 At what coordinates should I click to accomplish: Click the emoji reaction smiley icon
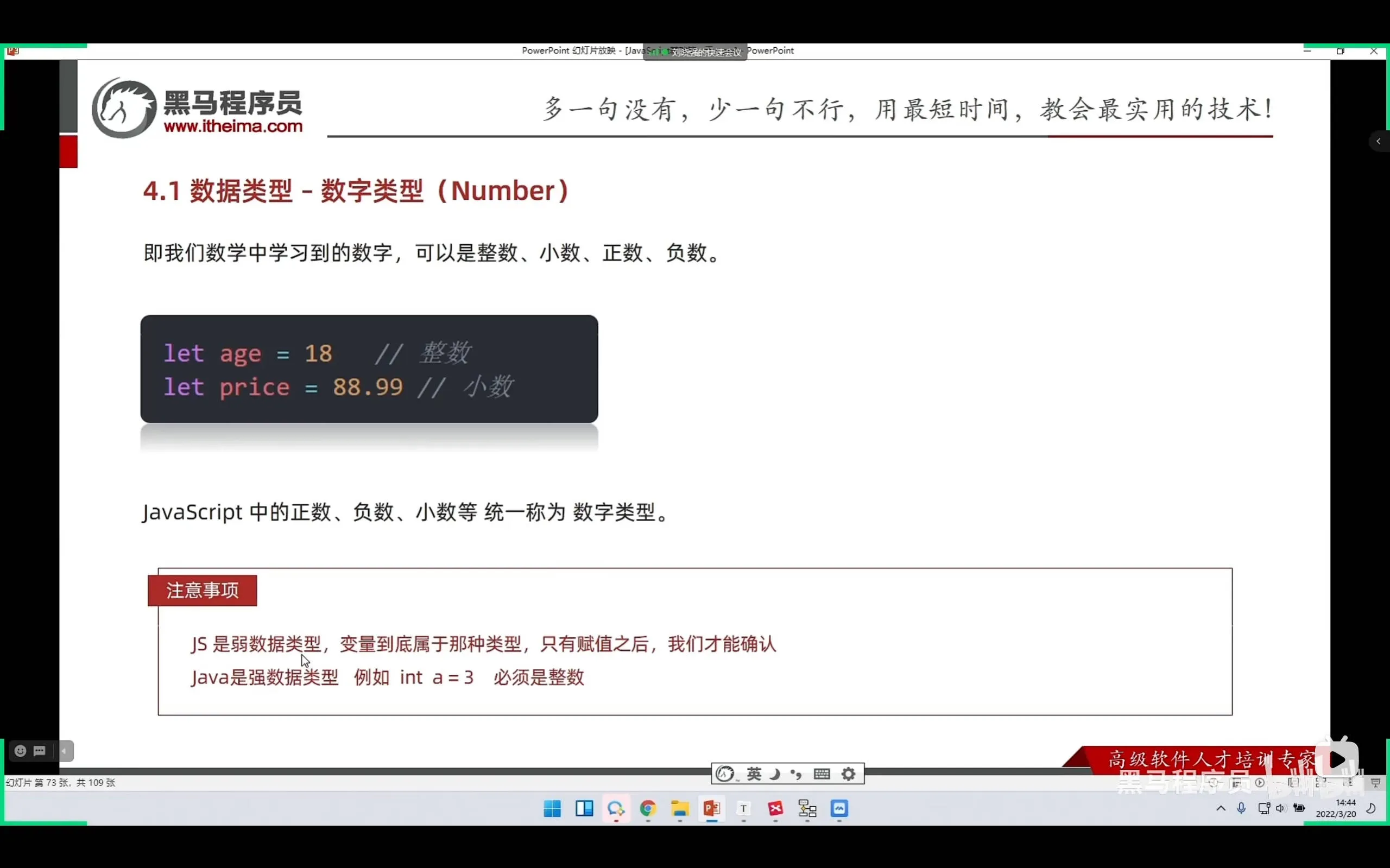[20, 751]
